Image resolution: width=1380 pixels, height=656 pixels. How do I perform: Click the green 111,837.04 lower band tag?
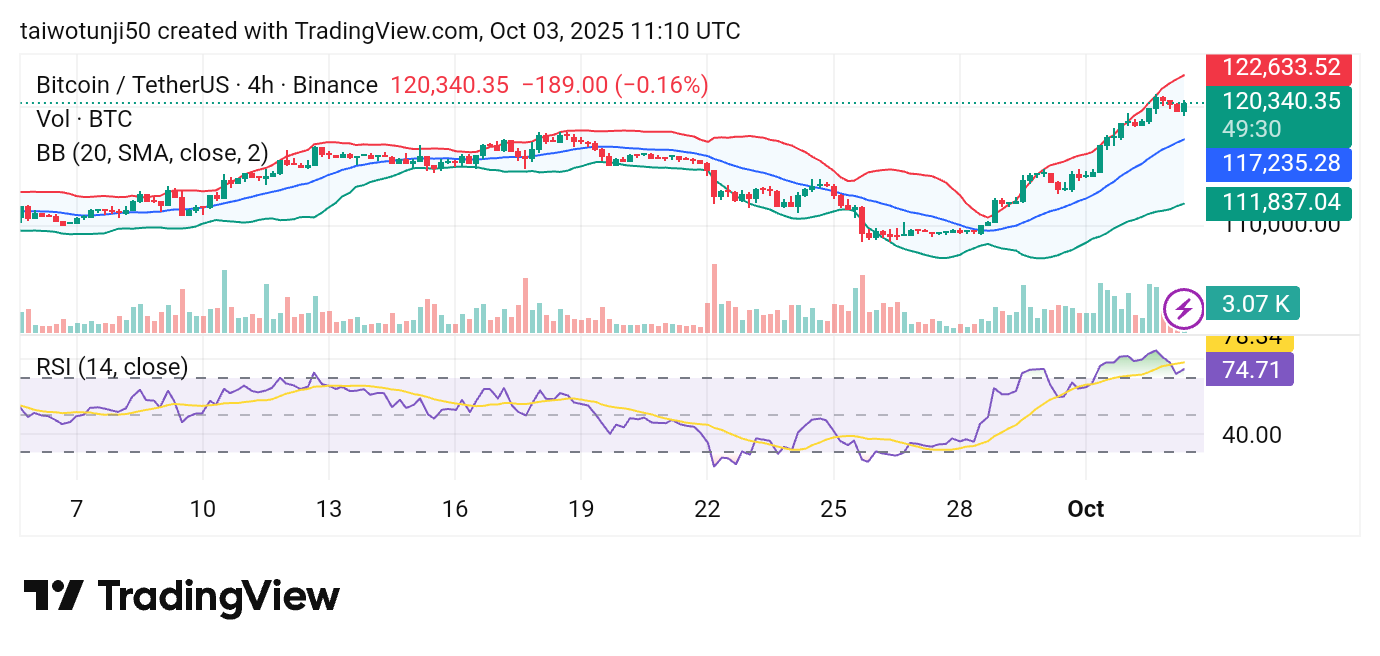click(1279, 203)
